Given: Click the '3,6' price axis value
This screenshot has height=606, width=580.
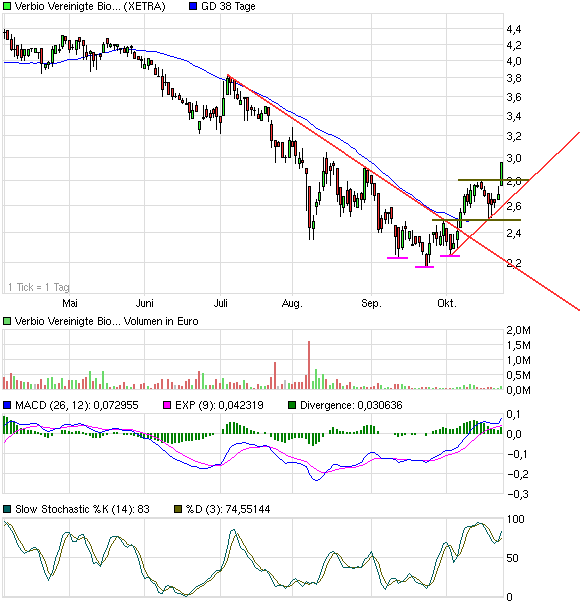Looking at the screenshot, I should click(x=514, y=97).
